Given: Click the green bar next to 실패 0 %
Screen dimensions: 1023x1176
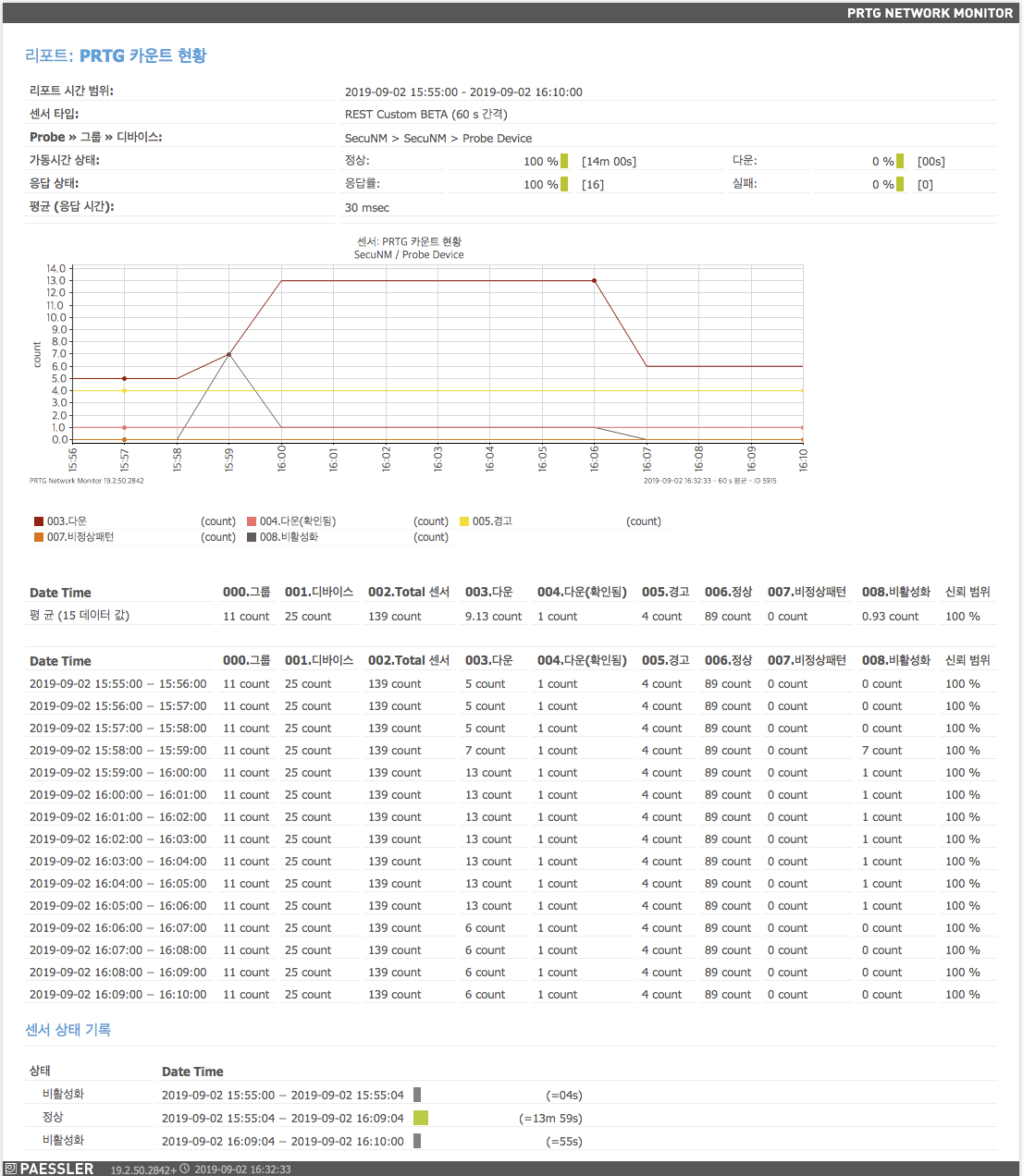Looking at the screenshot, I should click(x=900, y=184).
